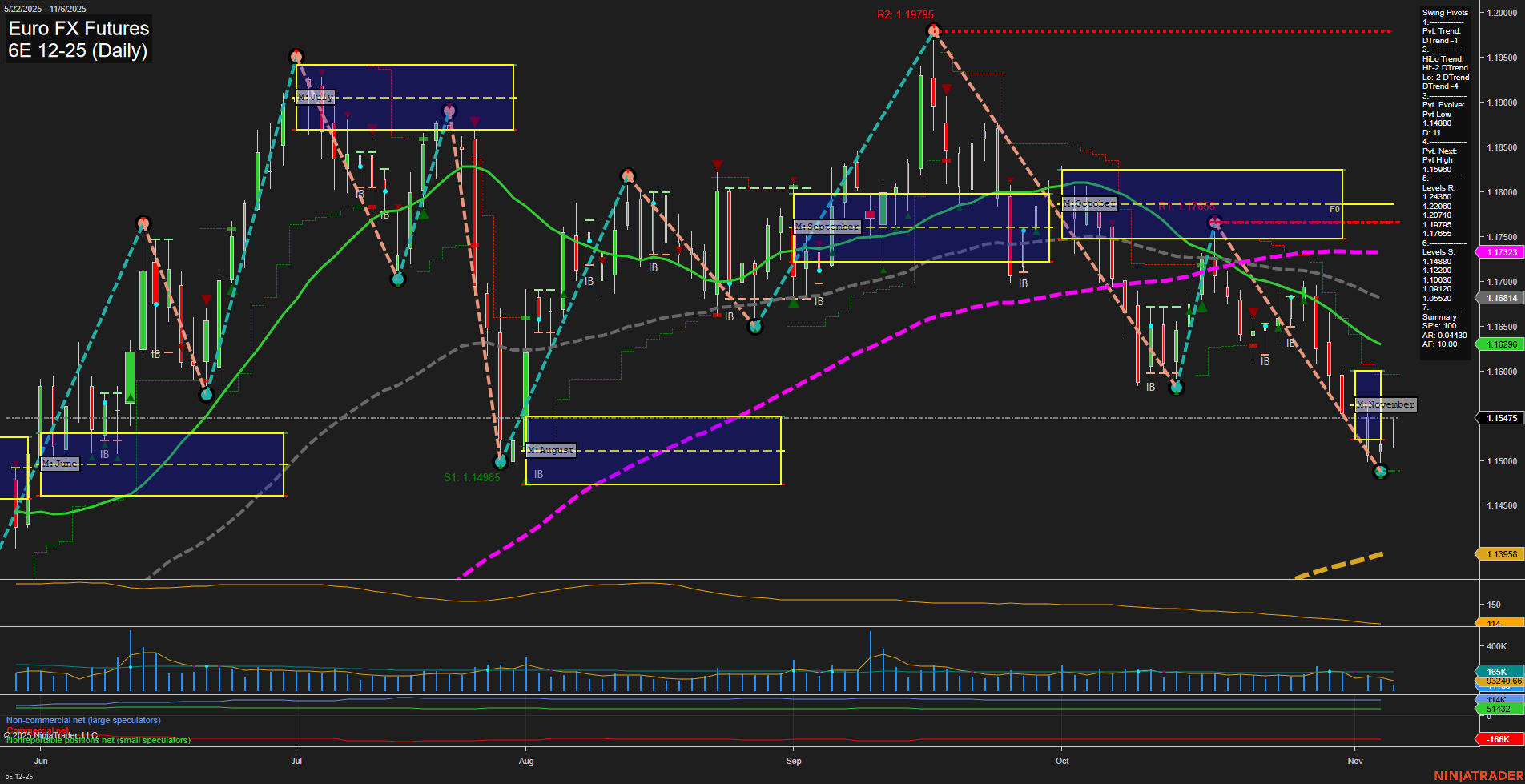Screen dimensions: 1525x784
Task: Select the M-July monthly range label
Action: pyautogui.click(x=316, y=96)
